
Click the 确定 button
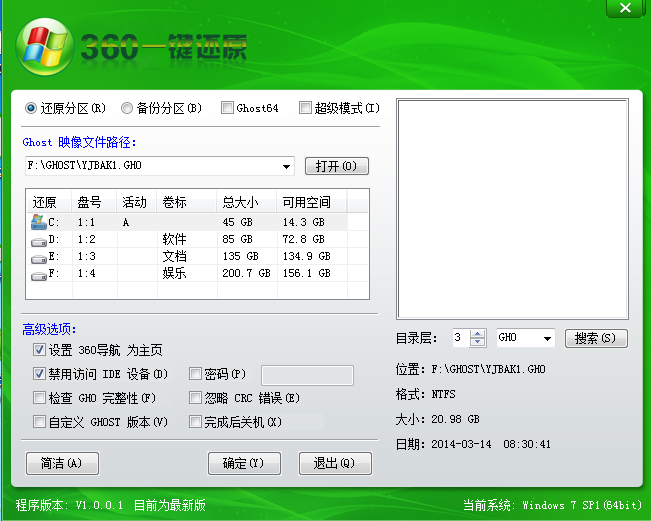coord(243,463)
